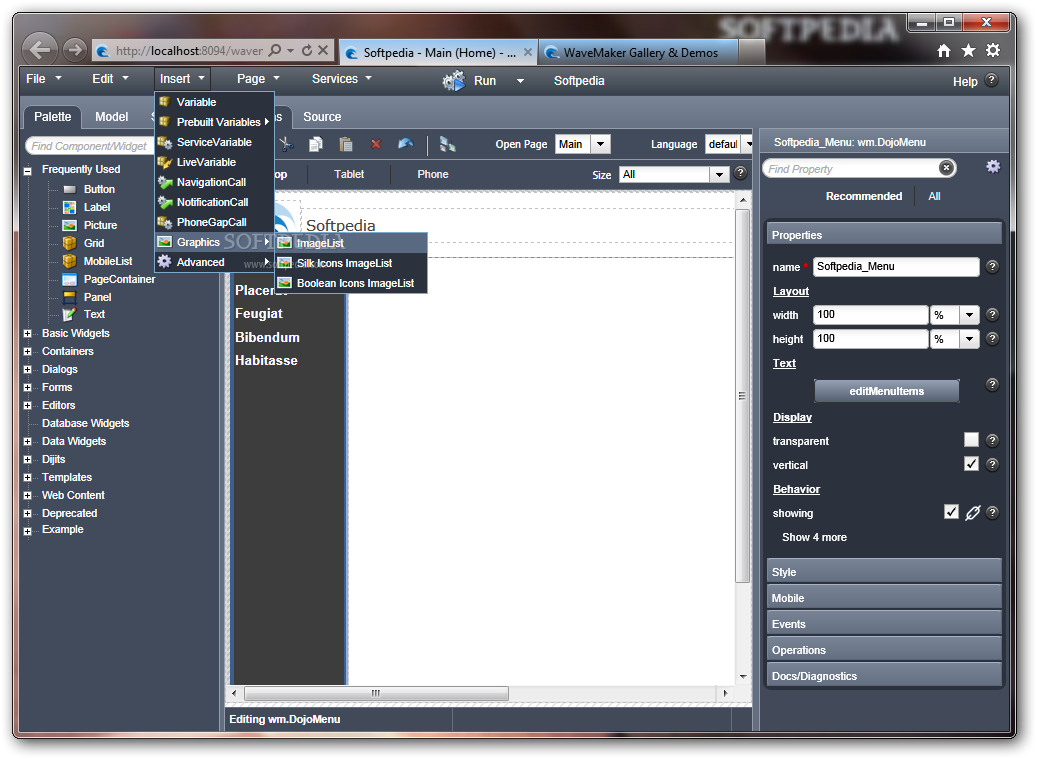Open the File menu

[44, 79]
